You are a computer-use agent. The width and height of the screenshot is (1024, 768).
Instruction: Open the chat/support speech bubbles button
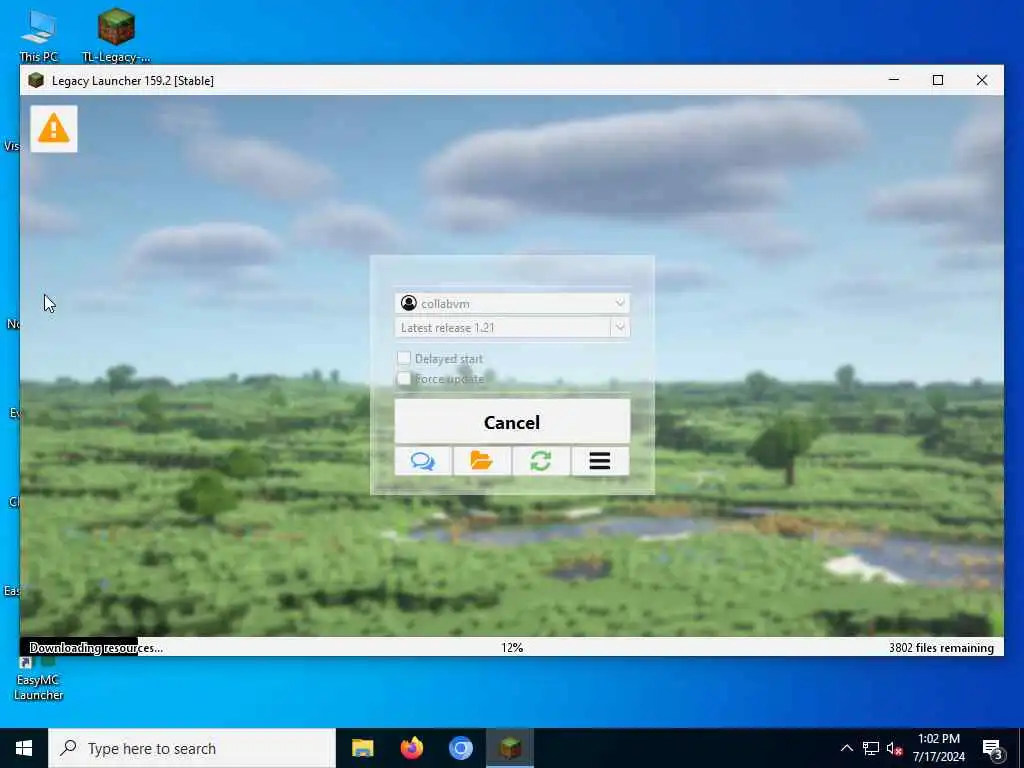pyautogui.click(x=423, y=461)
